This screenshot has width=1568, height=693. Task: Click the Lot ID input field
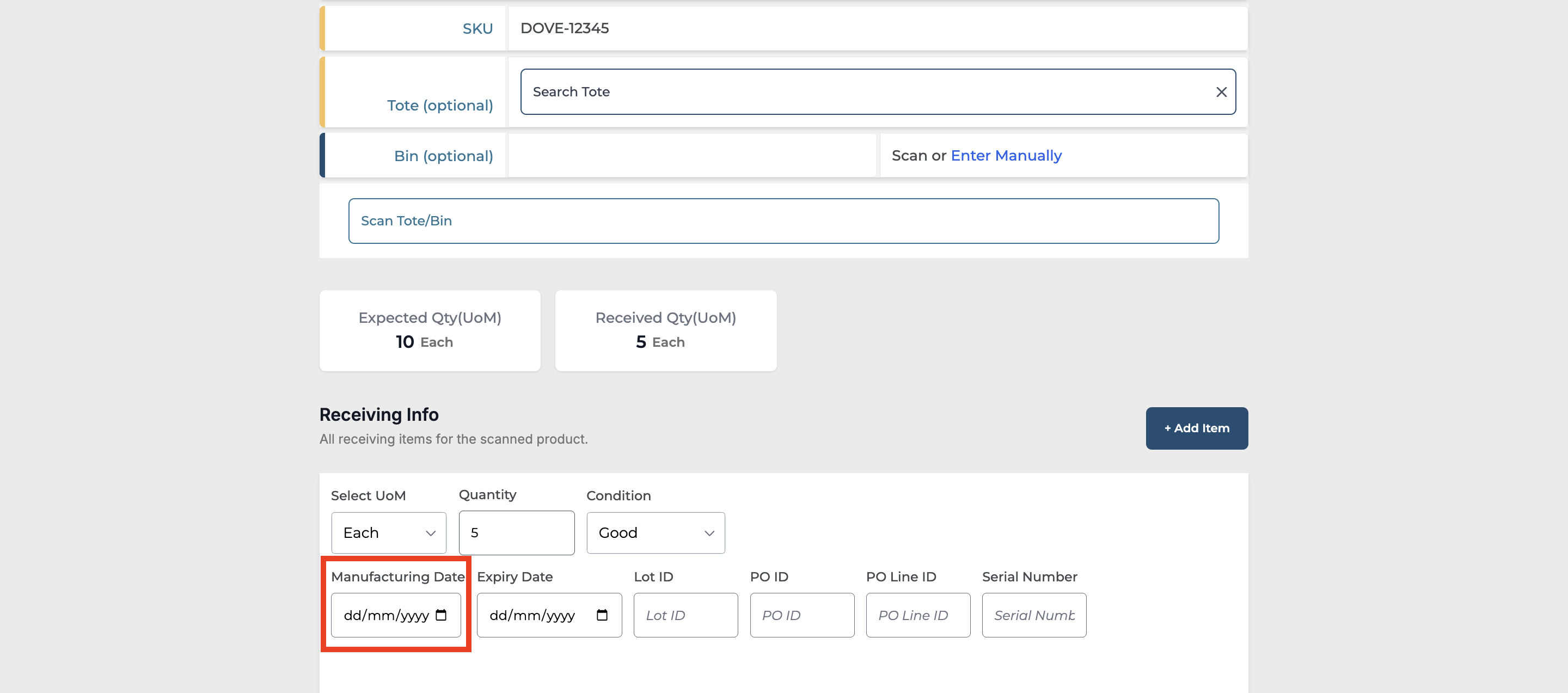685,615
